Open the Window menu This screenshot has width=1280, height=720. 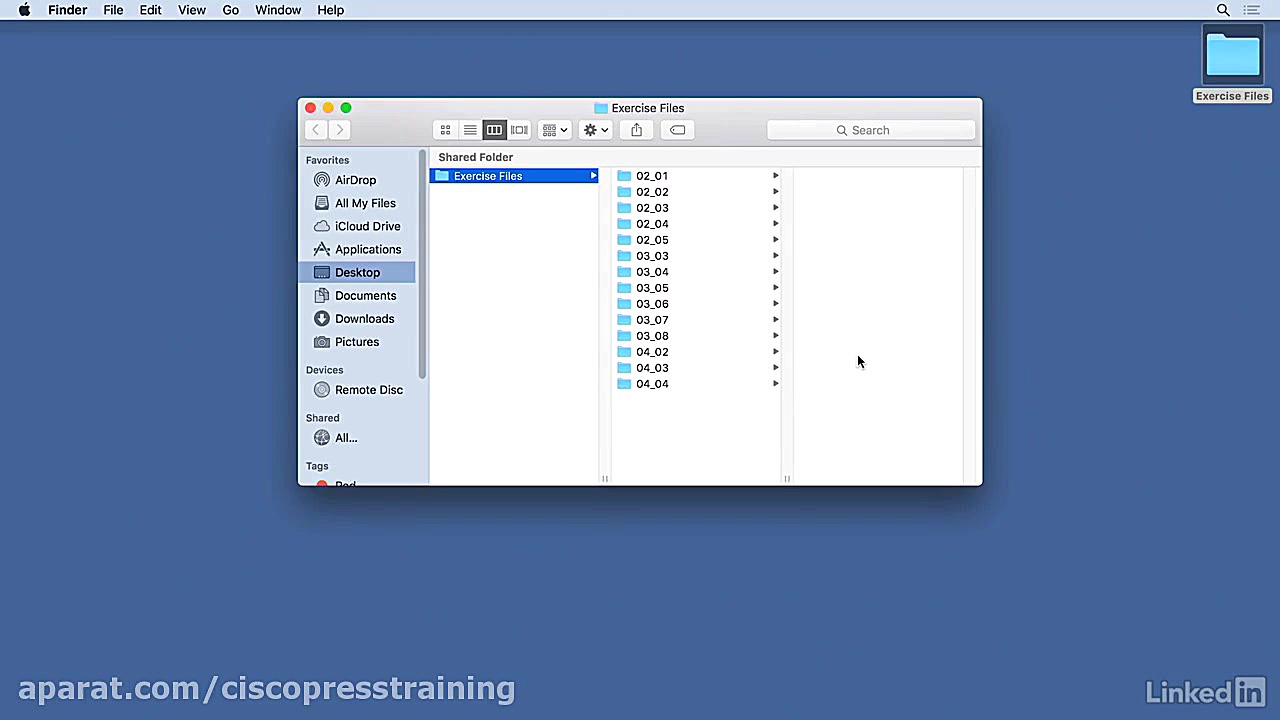pyautogui.click(x=278, y=10)
